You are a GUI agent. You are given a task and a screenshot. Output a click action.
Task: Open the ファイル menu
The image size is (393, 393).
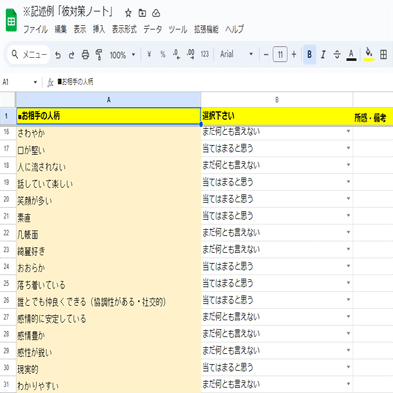pos(35,29)
